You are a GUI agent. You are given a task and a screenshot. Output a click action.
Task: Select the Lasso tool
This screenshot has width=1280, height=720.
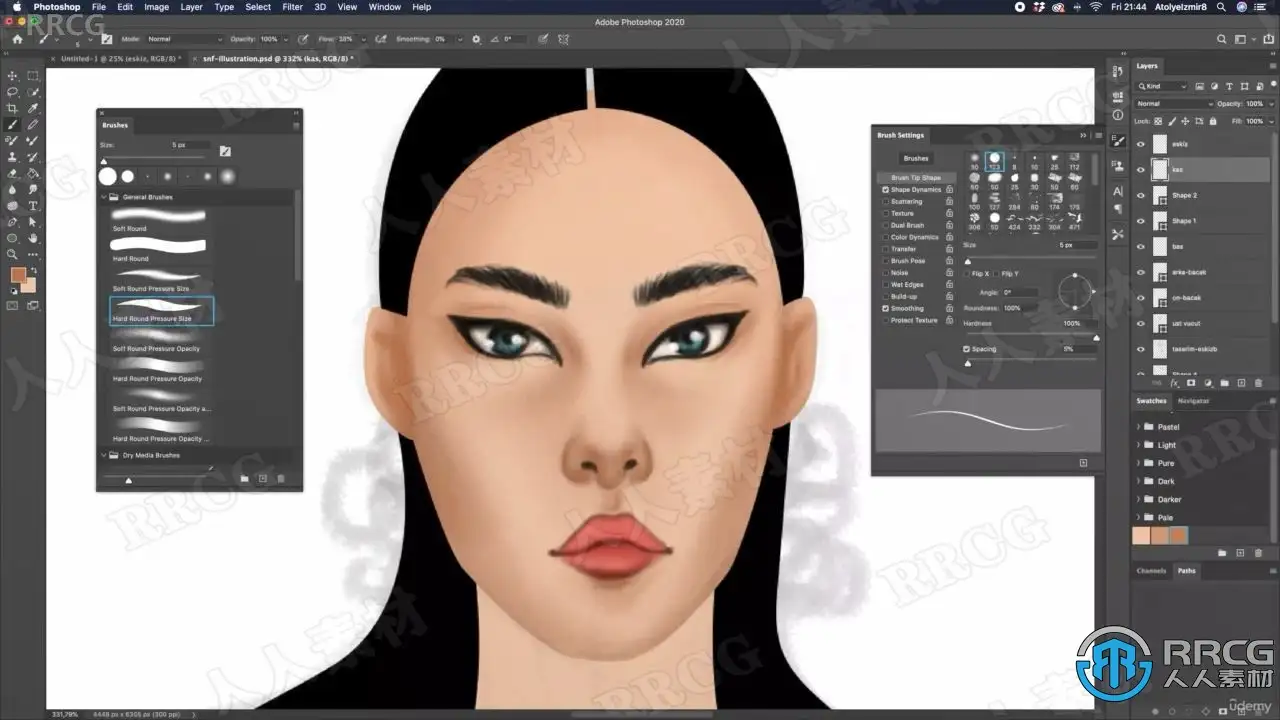(13, 92)
